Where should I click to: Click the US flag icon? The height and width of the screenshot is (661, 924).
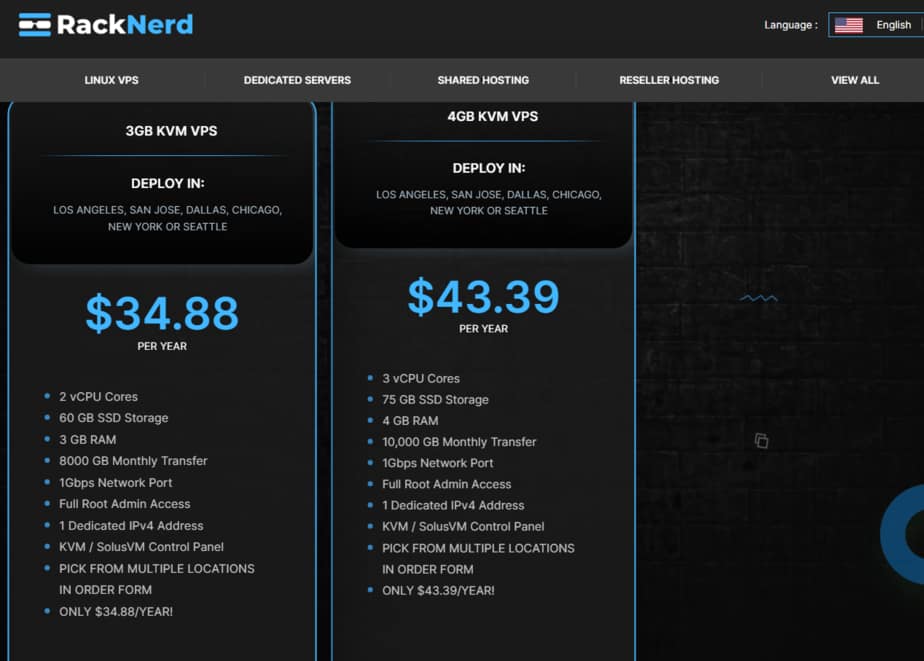coord(848,25)
